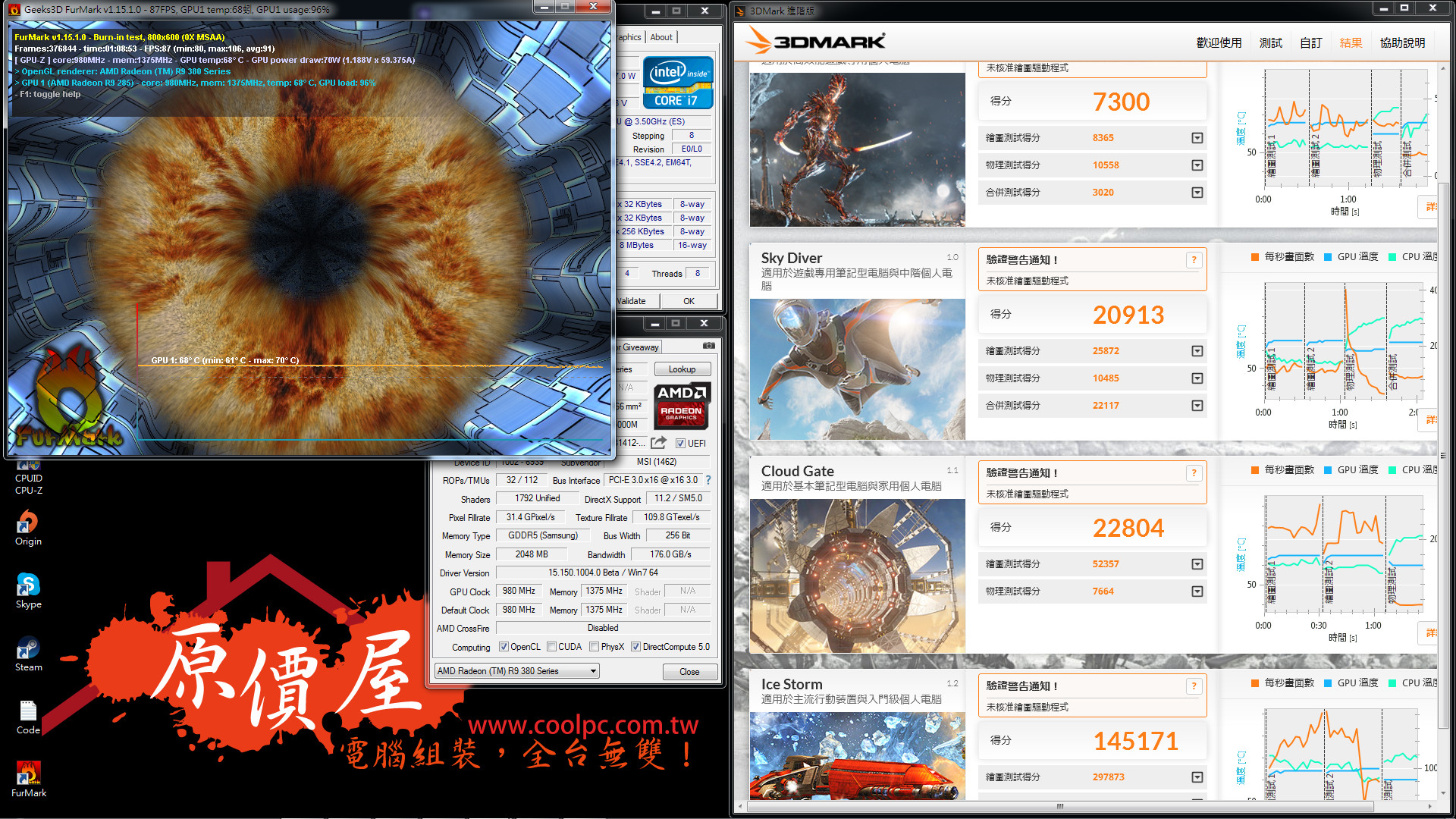Click the OK button in CPU-Z
Image resolution: width=1456 pixels, height=819 pixels.
click(x=689, y=301)
